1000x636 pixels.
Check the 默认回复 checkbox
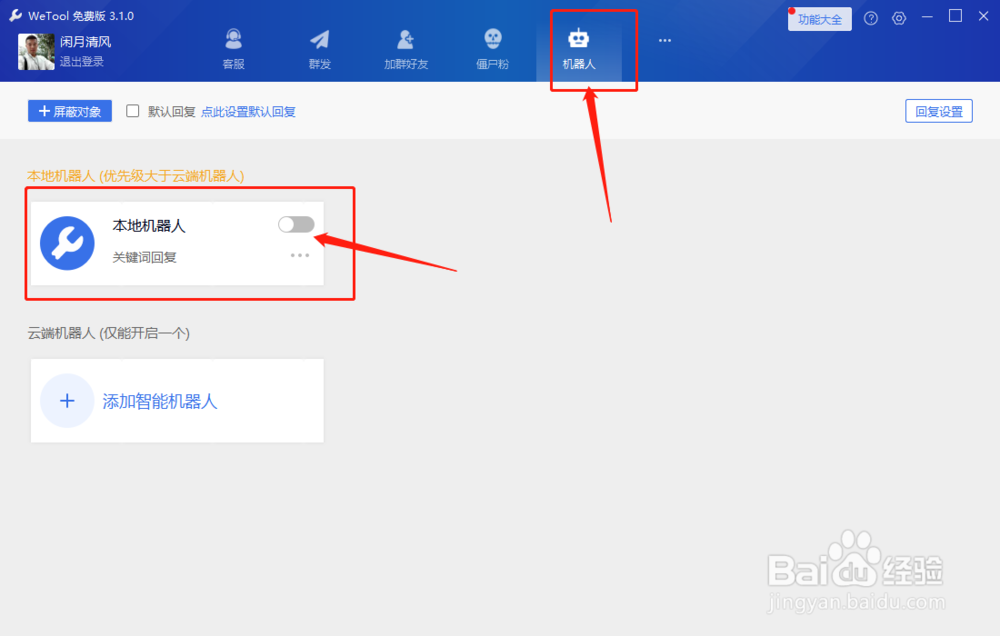pyautogui.click(x=132, y=111)
